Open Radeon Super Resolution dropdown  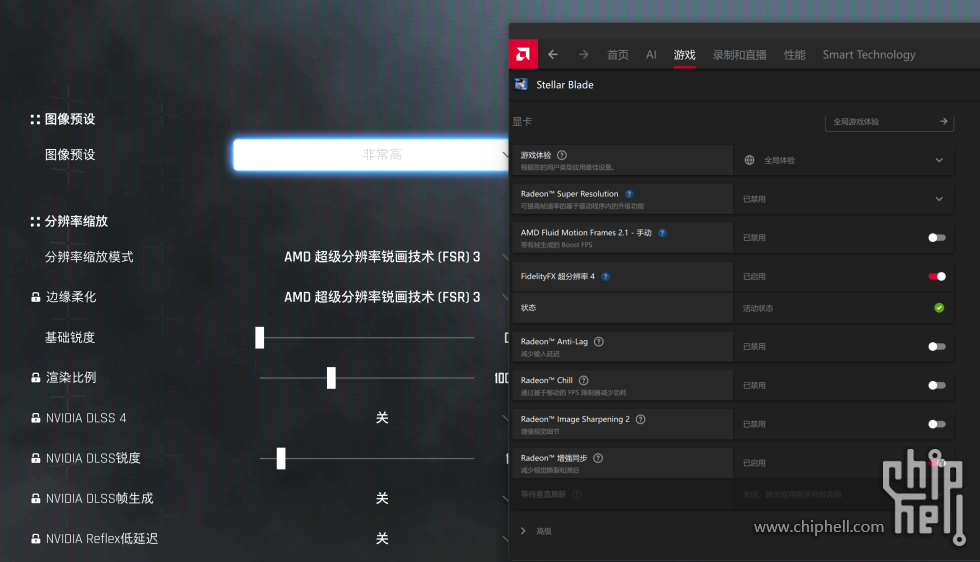(x=844, y=199)
